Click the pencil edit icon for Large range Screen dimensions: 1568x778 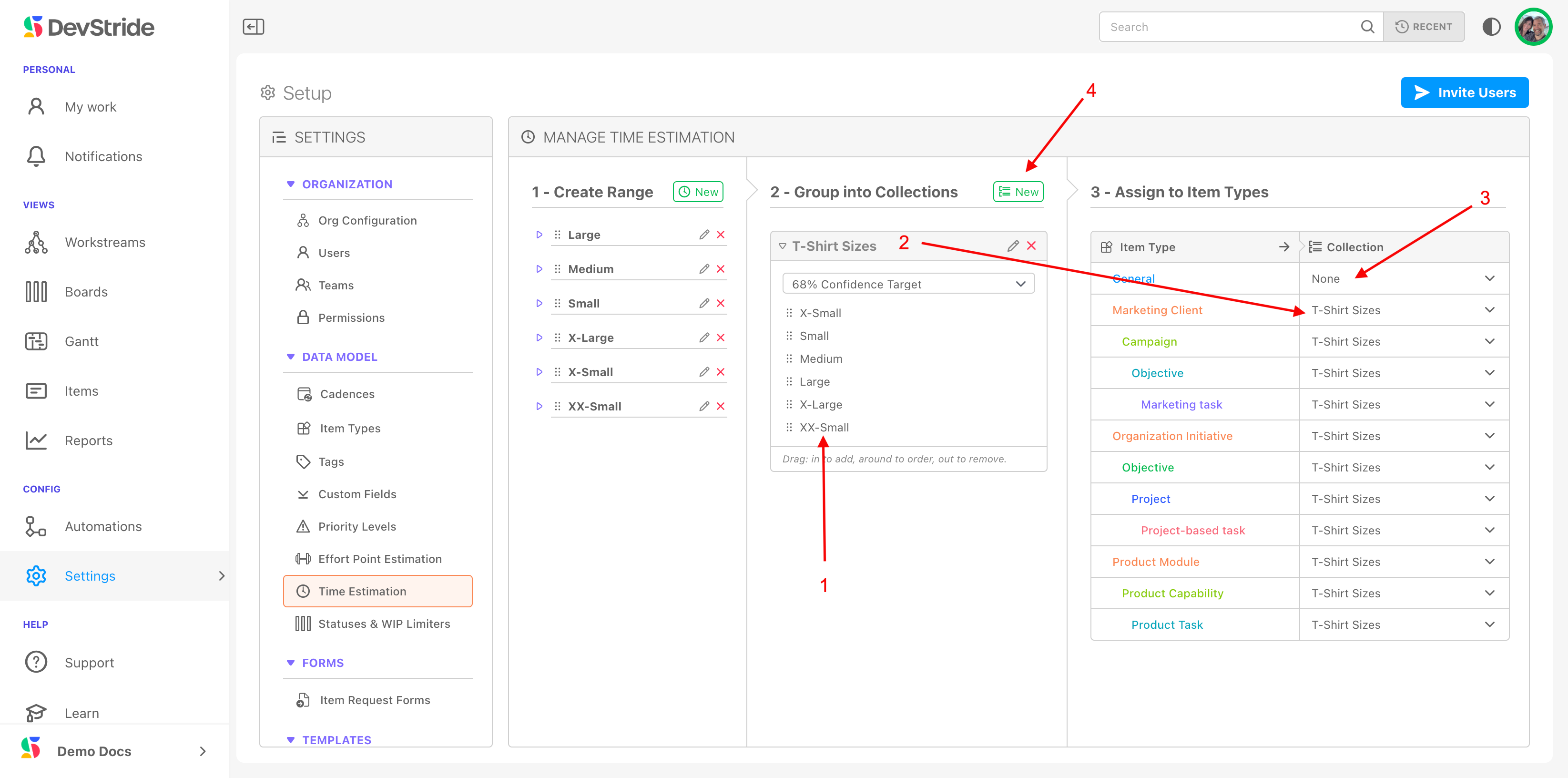pos(703,235)
